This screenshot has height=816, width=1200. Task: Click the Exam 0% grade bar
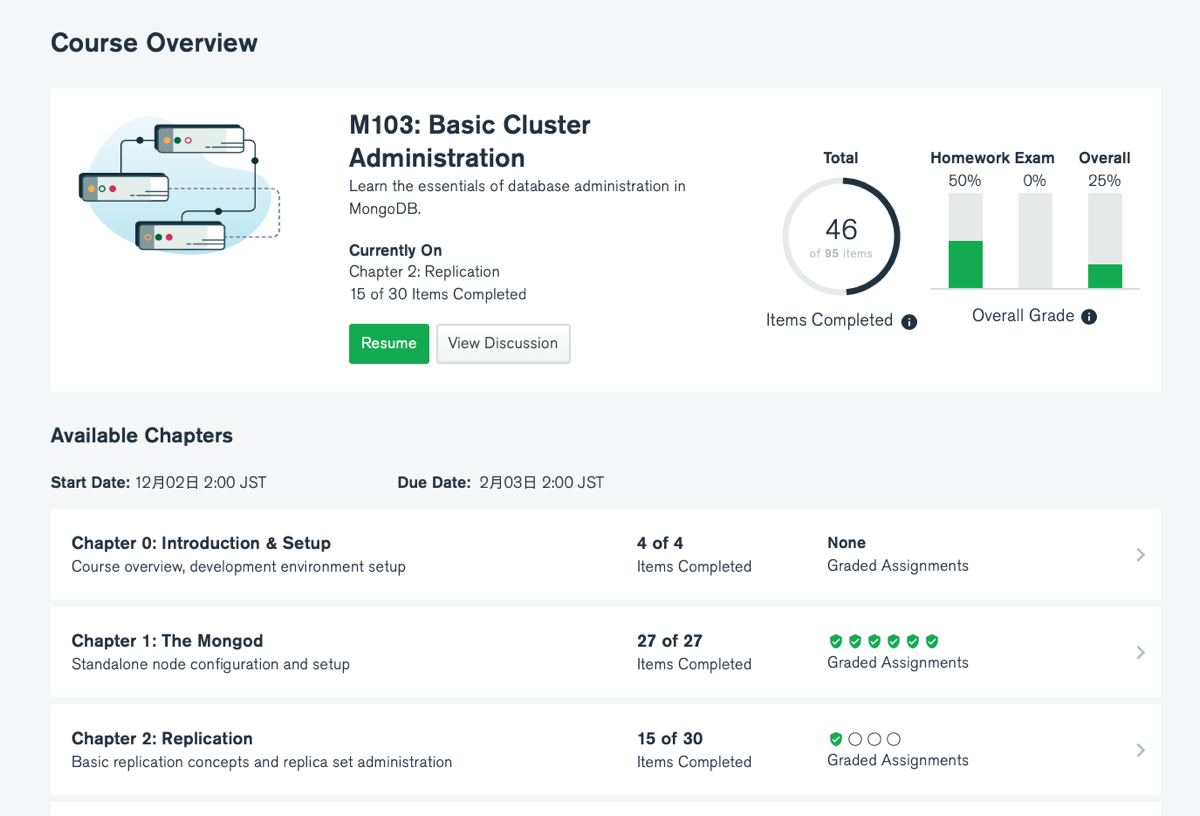[1035, 241]
